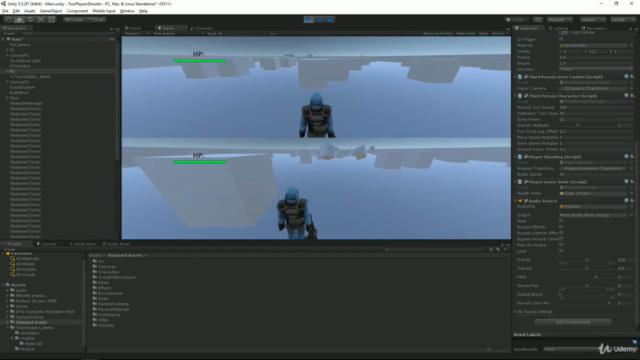Screen dimensions: 640x360
Task: Pick Material object via circle selector
Action: point(631,46)
